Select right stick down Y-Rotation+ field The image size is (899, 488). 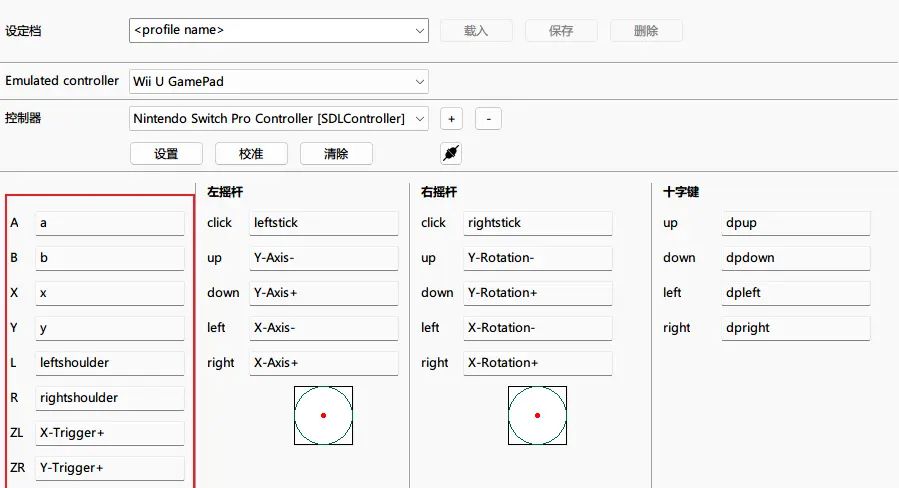click(x=537, y=293)
